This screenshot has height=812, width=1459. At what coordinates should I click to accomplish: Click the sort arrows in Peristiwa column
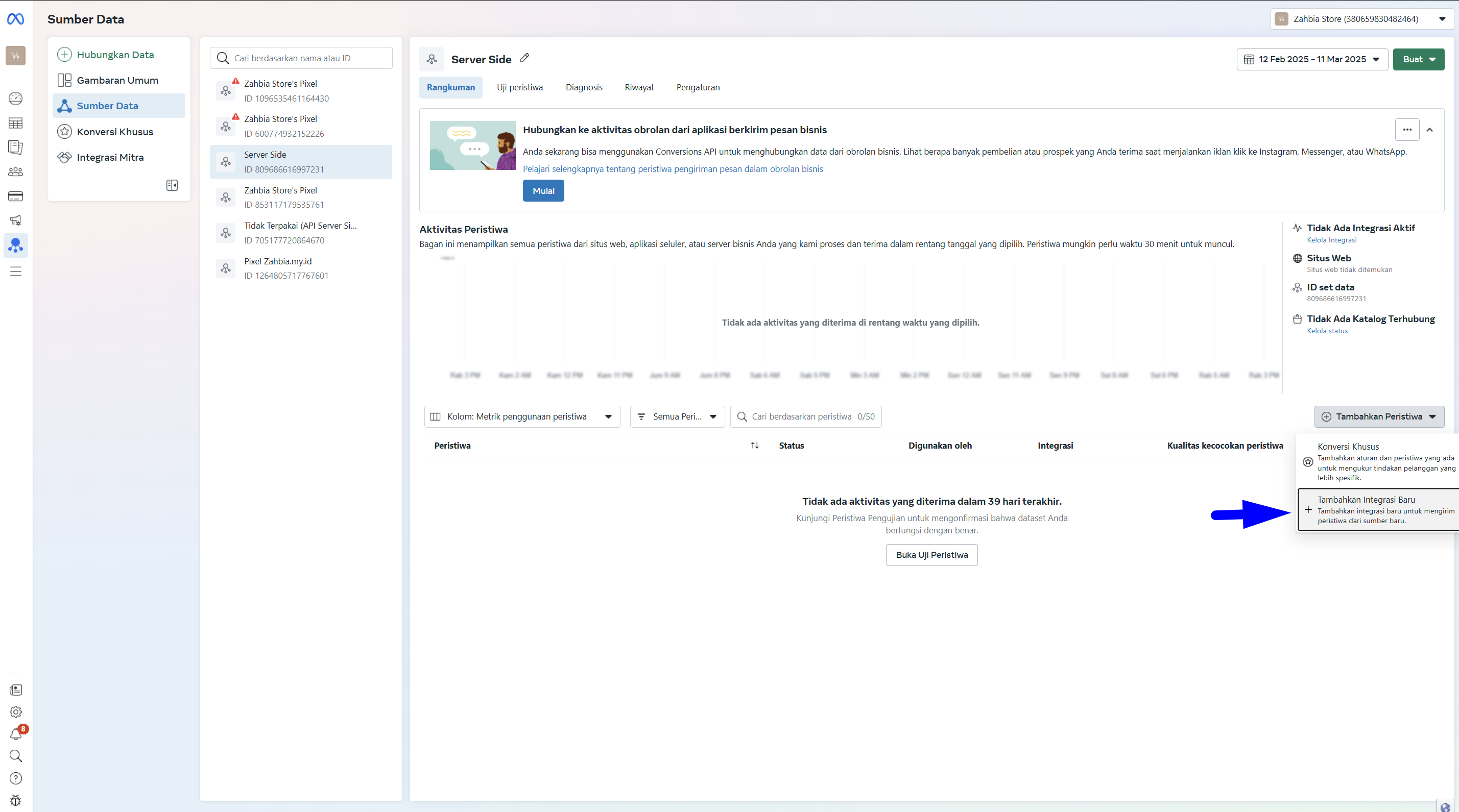tap(754, 446)
